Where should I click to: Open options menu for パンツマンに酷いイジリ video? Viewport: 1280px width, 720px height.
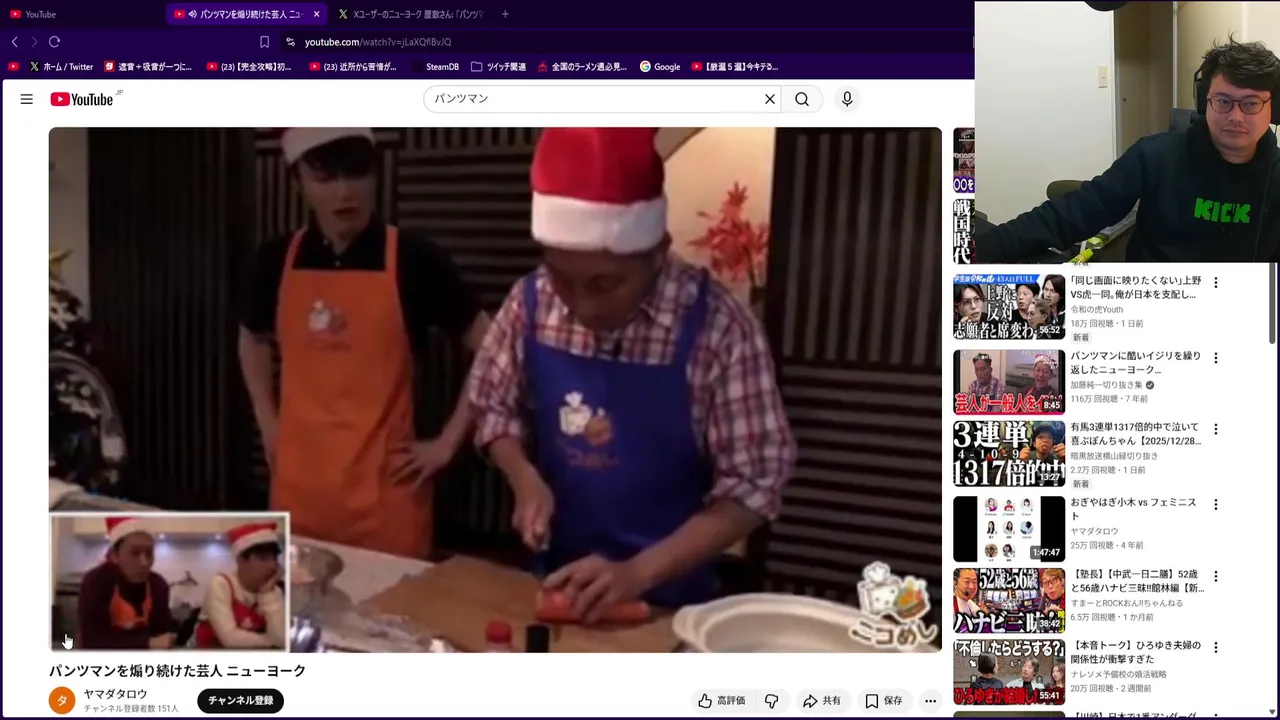click(x=1216, y=358)
